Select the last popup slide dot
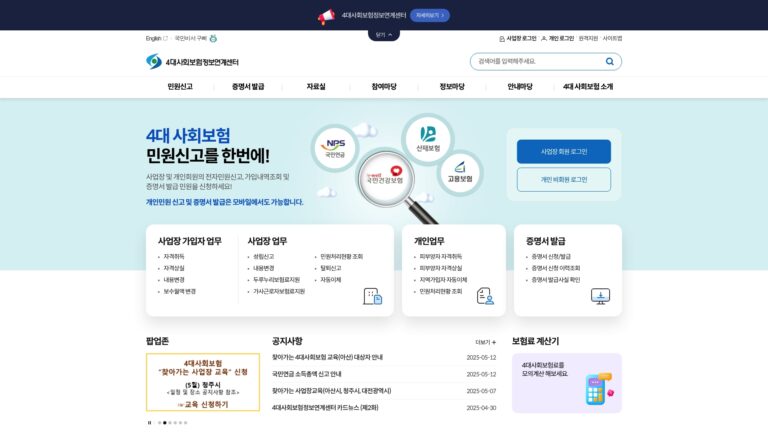This screenshot has width=768, height=432. click(186, 423)
